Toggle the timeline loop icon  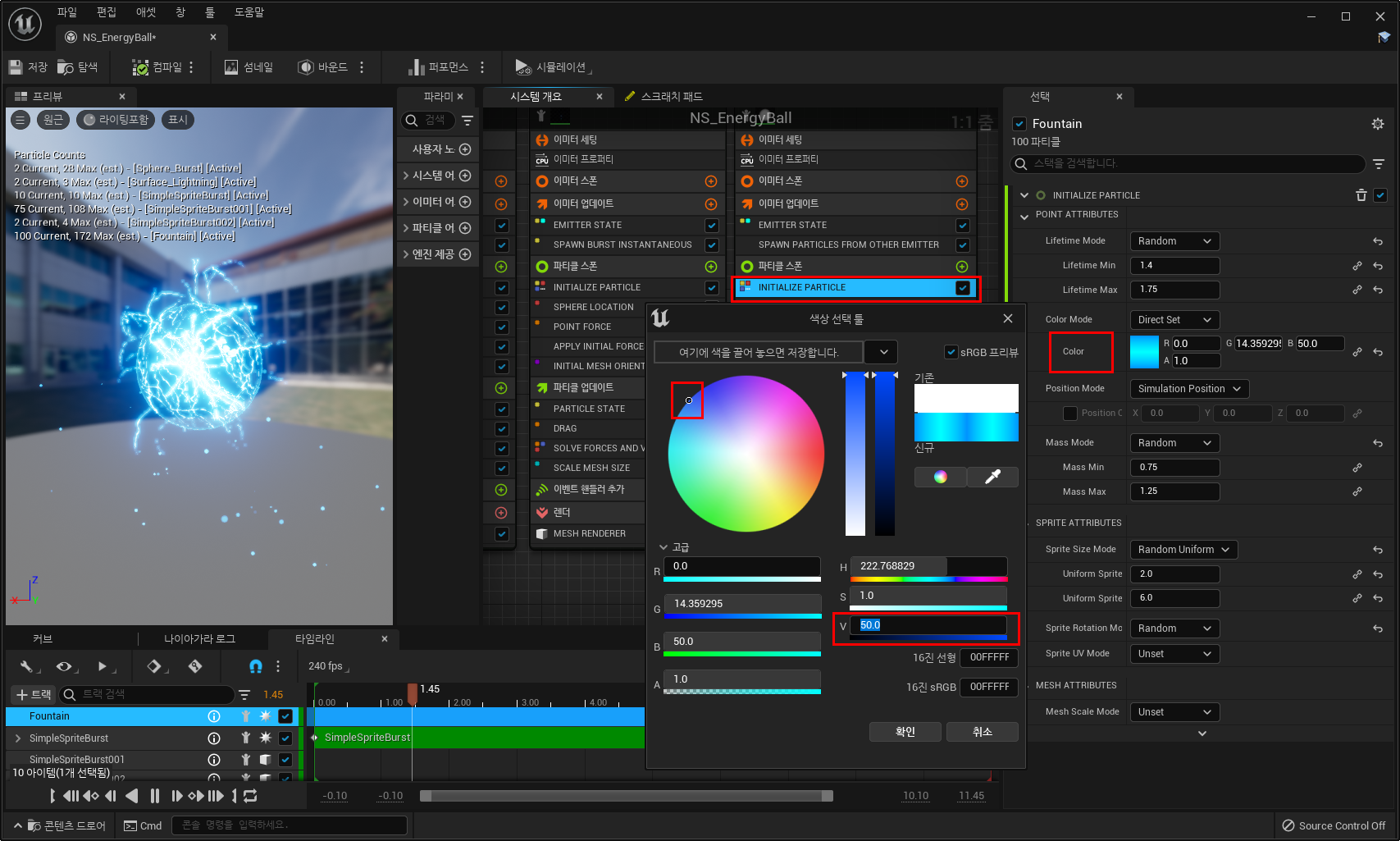(x=250, y=796)
